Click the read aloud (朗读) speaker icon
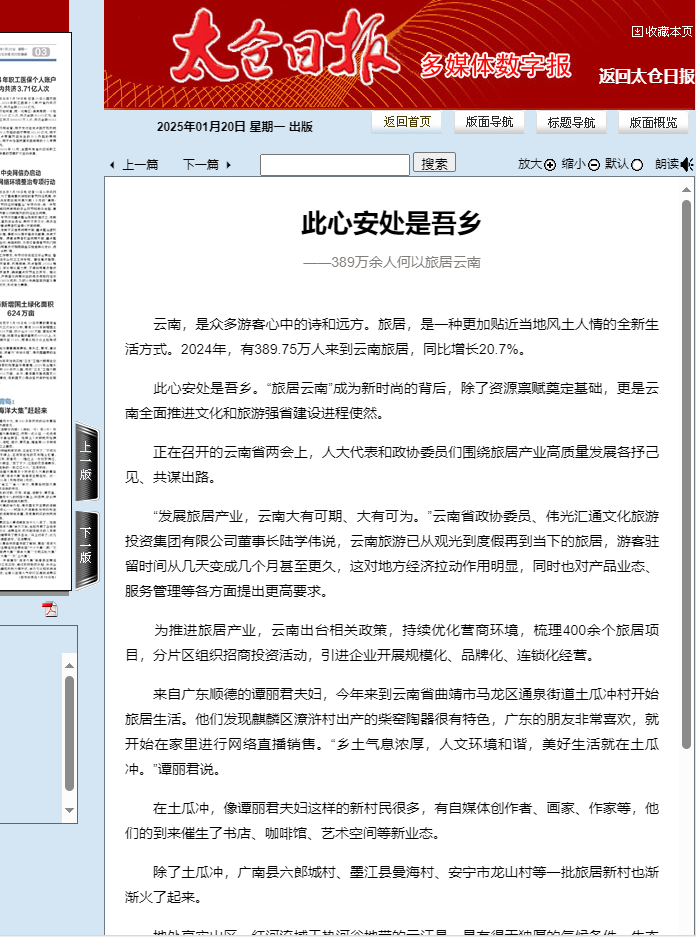The height and width of the screenshot is (937, 696). tap(687, 165)
